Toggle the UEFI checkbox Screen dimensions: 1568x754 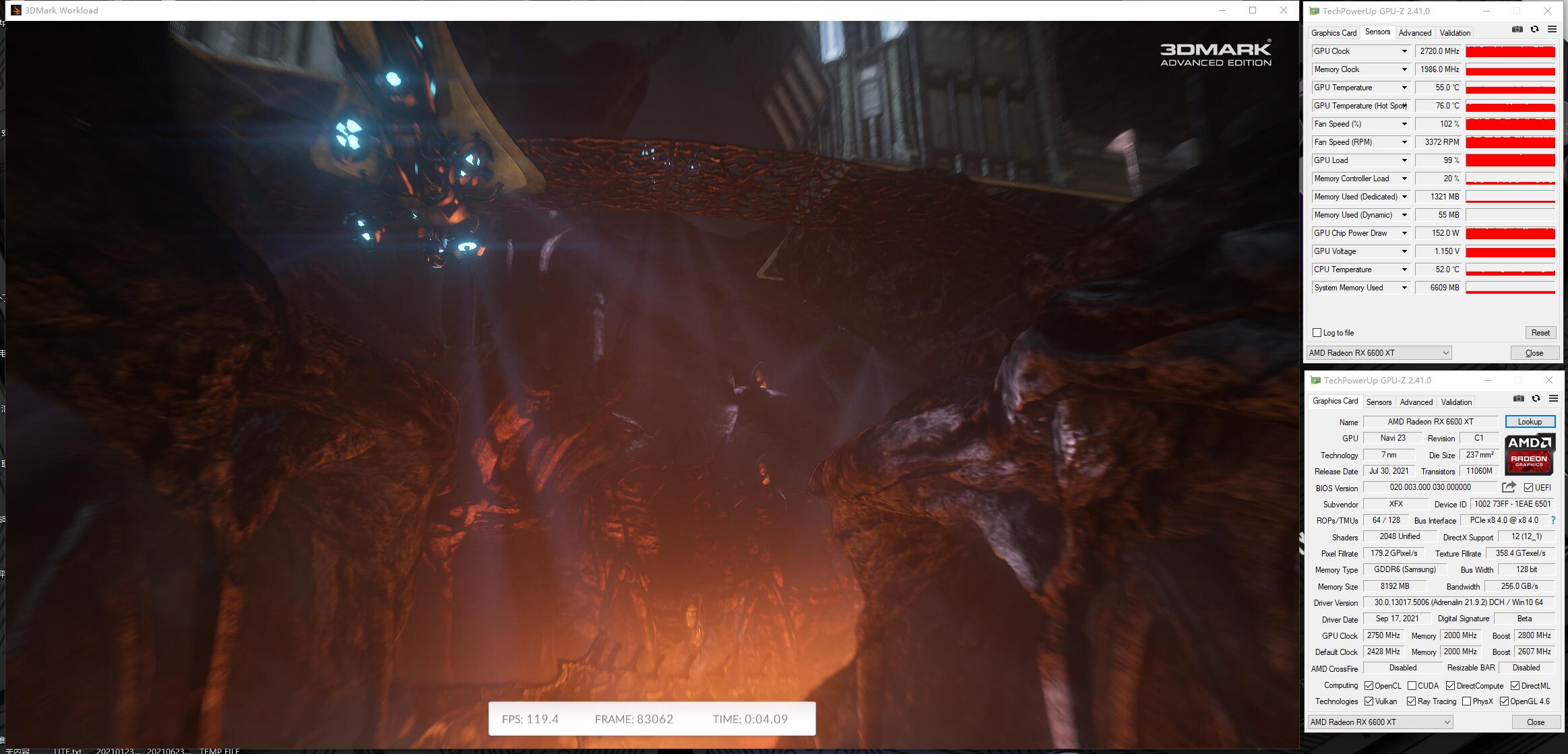1528,488
